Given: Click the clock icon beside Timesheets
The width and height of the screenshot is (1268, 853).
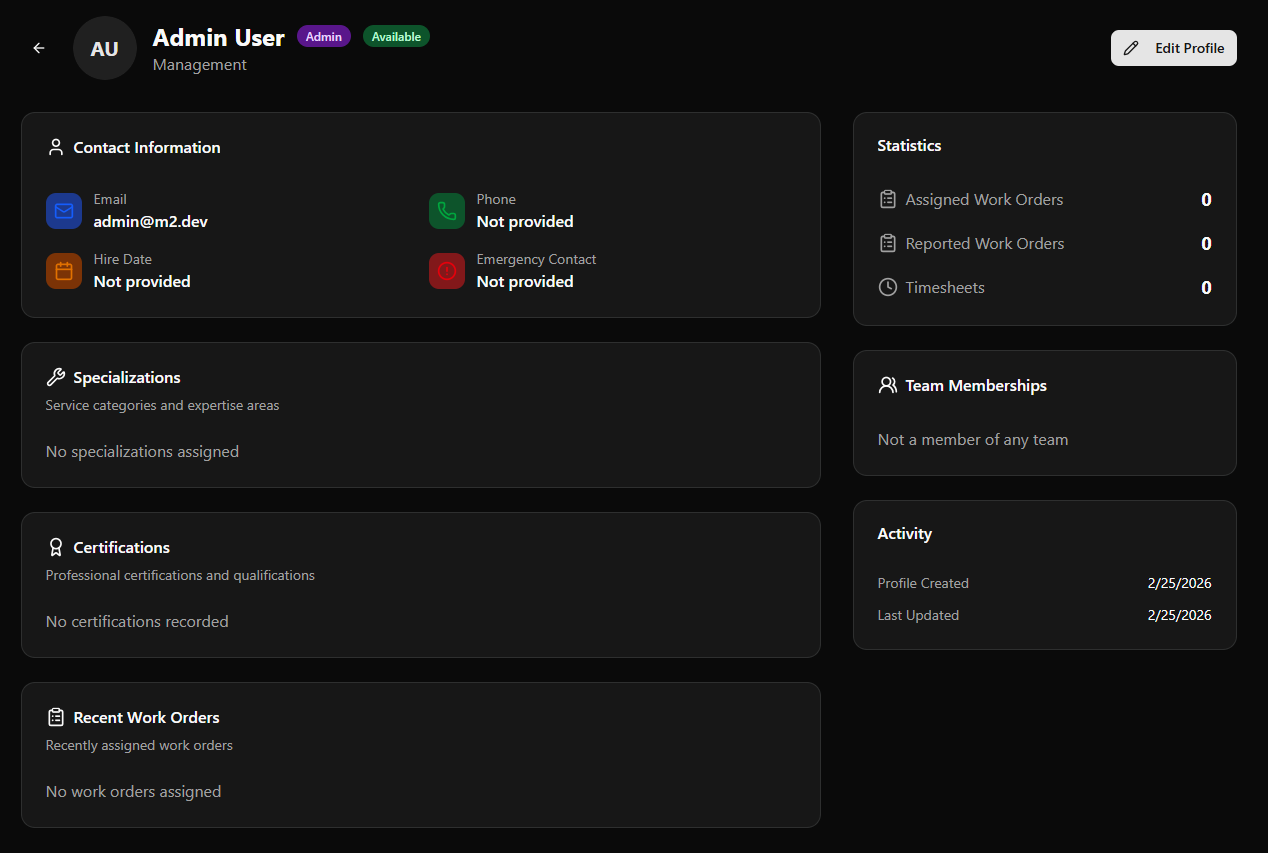Looking at the screenshot, I should (887, 287).
